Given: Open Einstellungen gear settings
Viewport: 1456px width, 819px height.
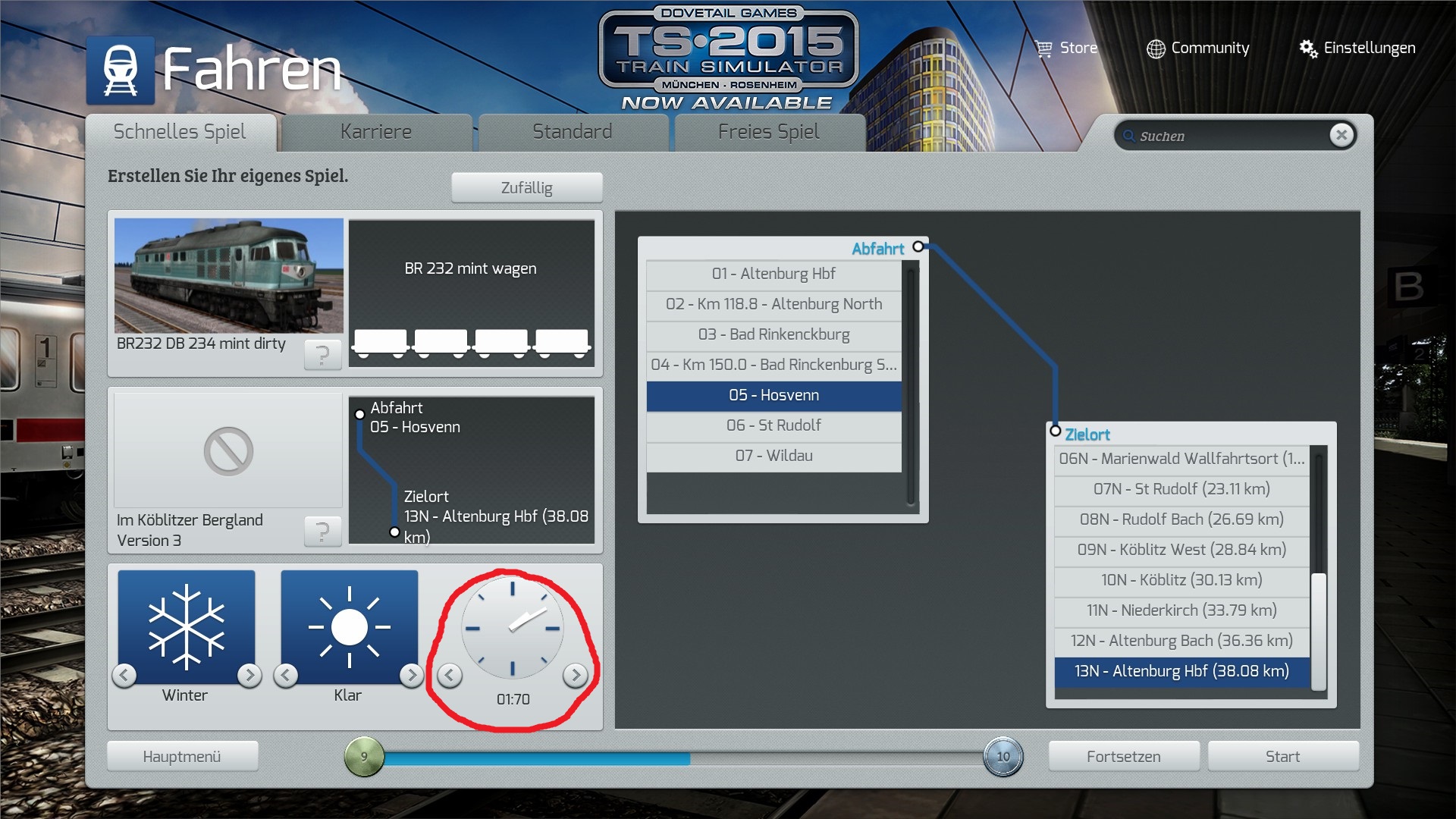Looking at the screenshot, I should tap(1308, 49).
